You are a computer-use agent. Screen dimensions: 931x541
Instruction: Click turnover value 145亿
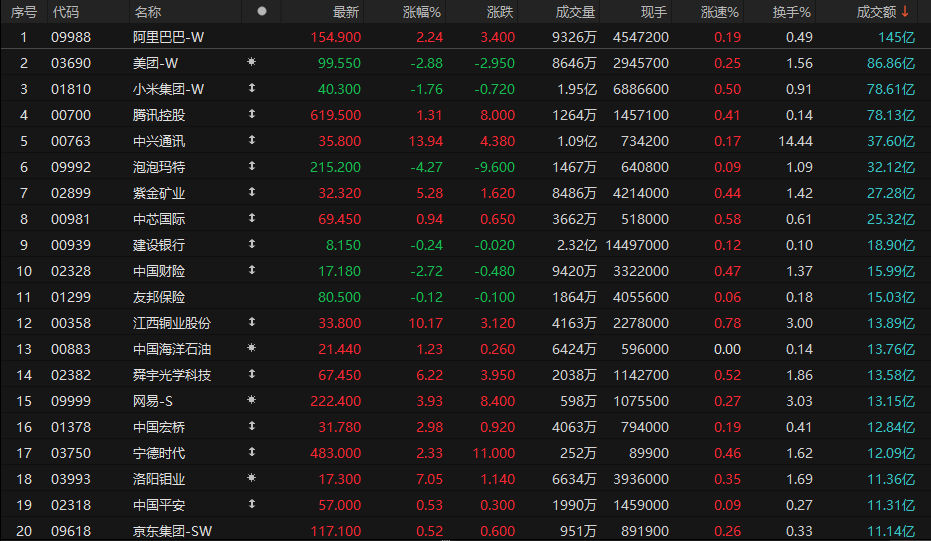(x=897, y=37)
